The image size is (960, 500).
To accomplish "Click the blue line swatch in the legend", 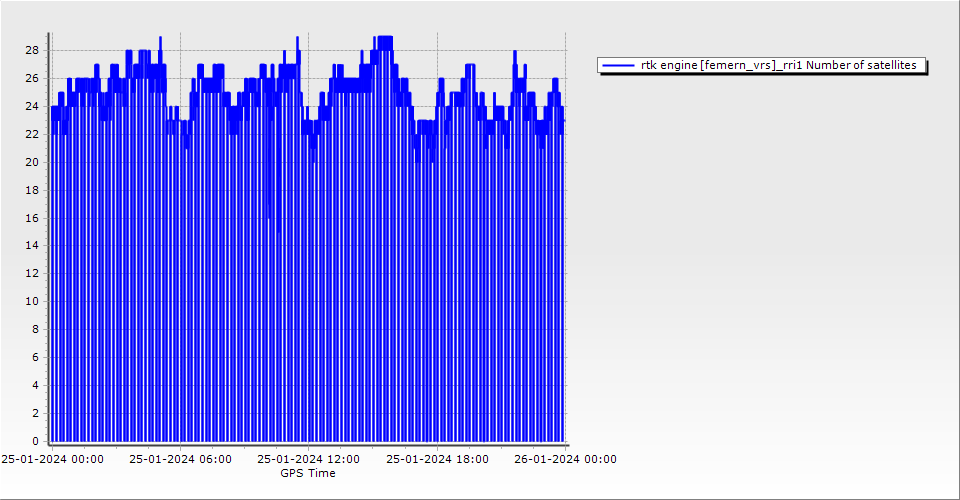I will tap(618, 65).
